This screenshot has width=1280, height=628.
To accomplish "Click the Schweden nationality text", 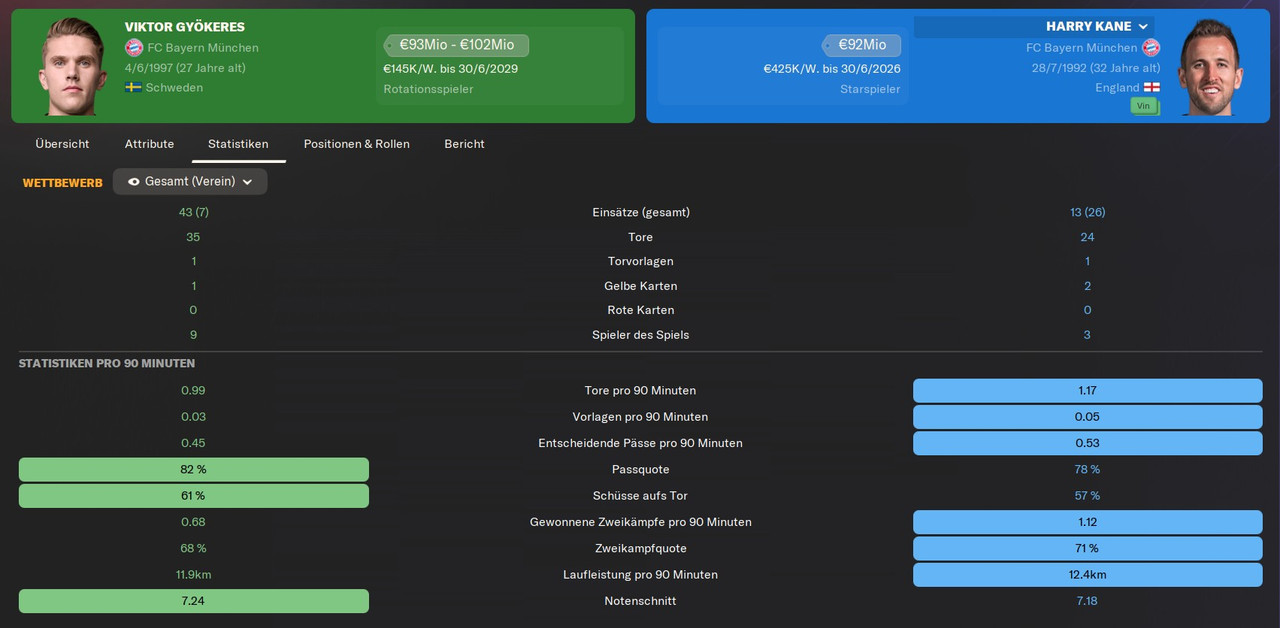I will [x=174, y=88].
